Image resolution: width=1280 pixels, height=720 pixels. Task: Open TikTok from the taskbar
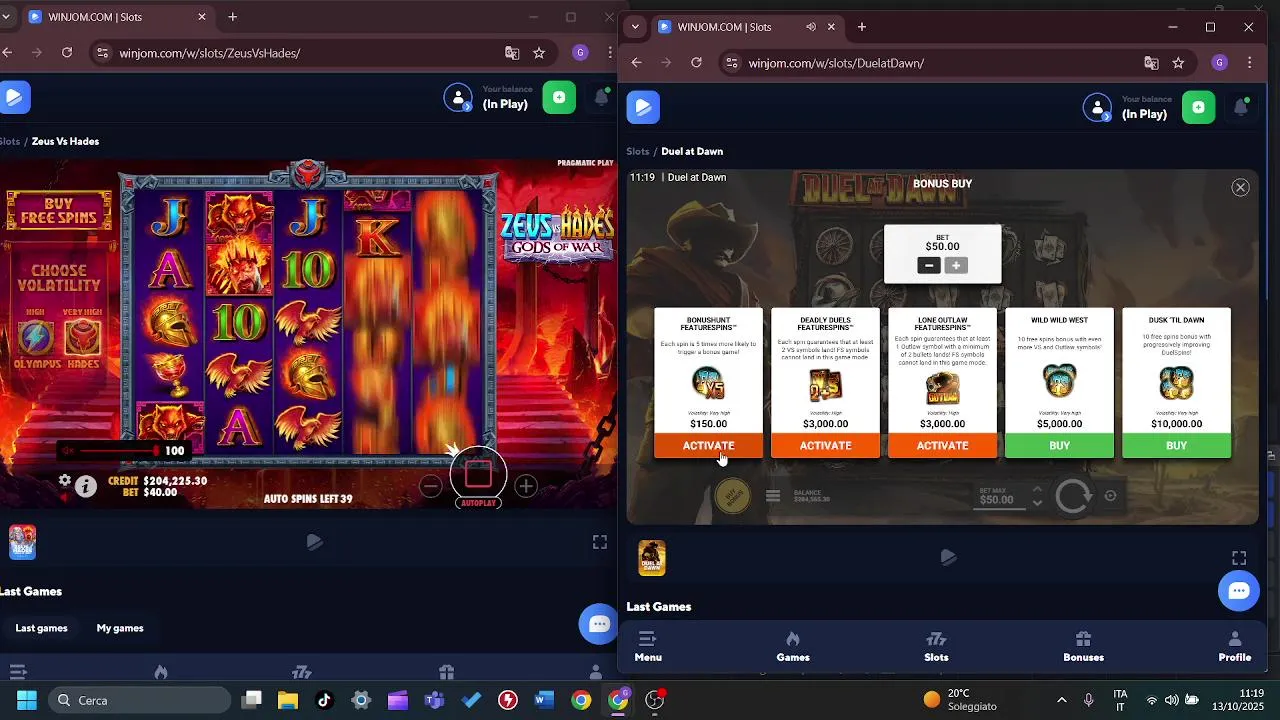324,700
